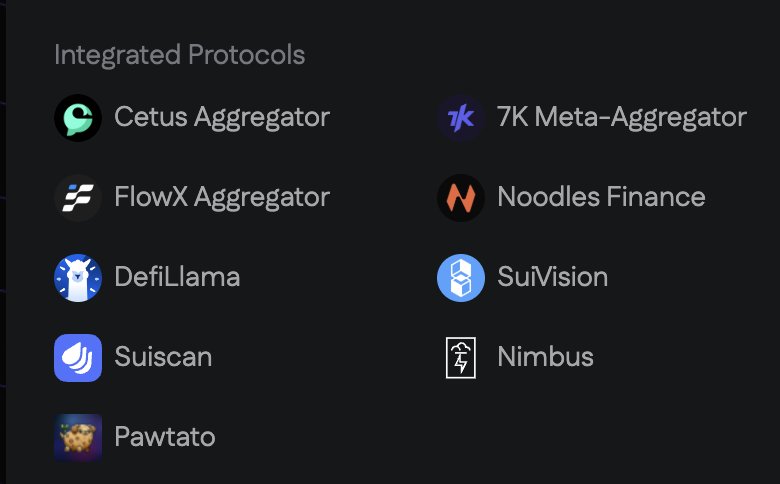780x484 pixels.
Task: Open the Pawtato text link
Action: click(x=165, y=437)
